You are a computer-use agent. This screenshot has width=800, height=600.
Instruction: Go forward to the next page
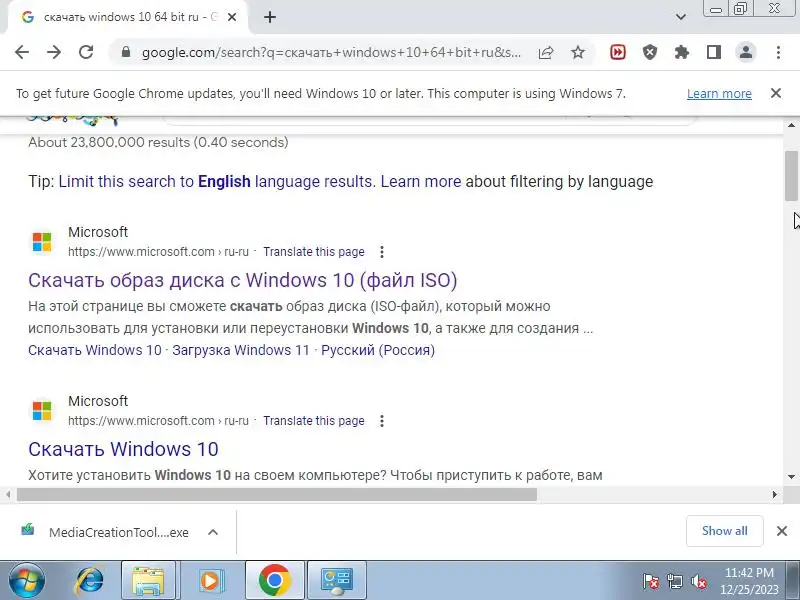pos(54,52)
